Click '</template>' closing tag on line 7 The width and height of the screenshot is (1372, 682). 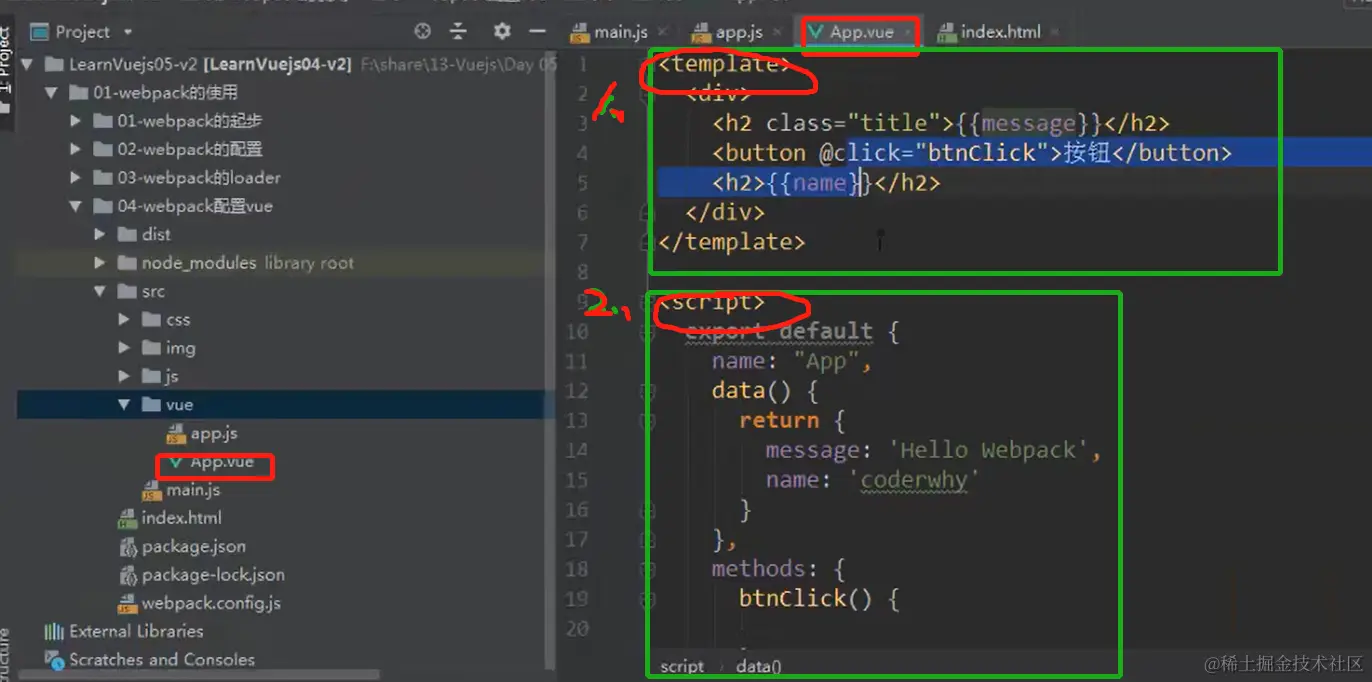(731, 242)
